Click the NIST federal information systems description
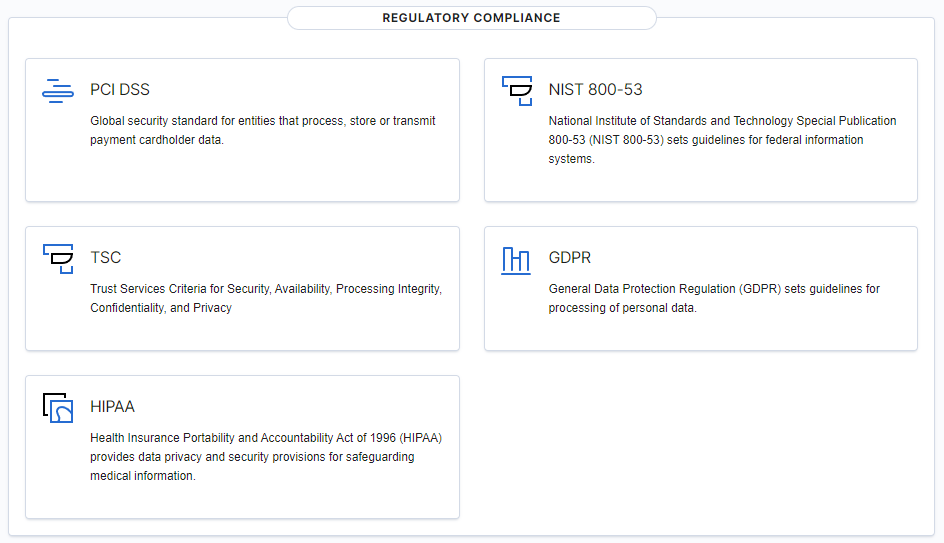The width and height of the screenshot is (944, 543). coord(722,140)
